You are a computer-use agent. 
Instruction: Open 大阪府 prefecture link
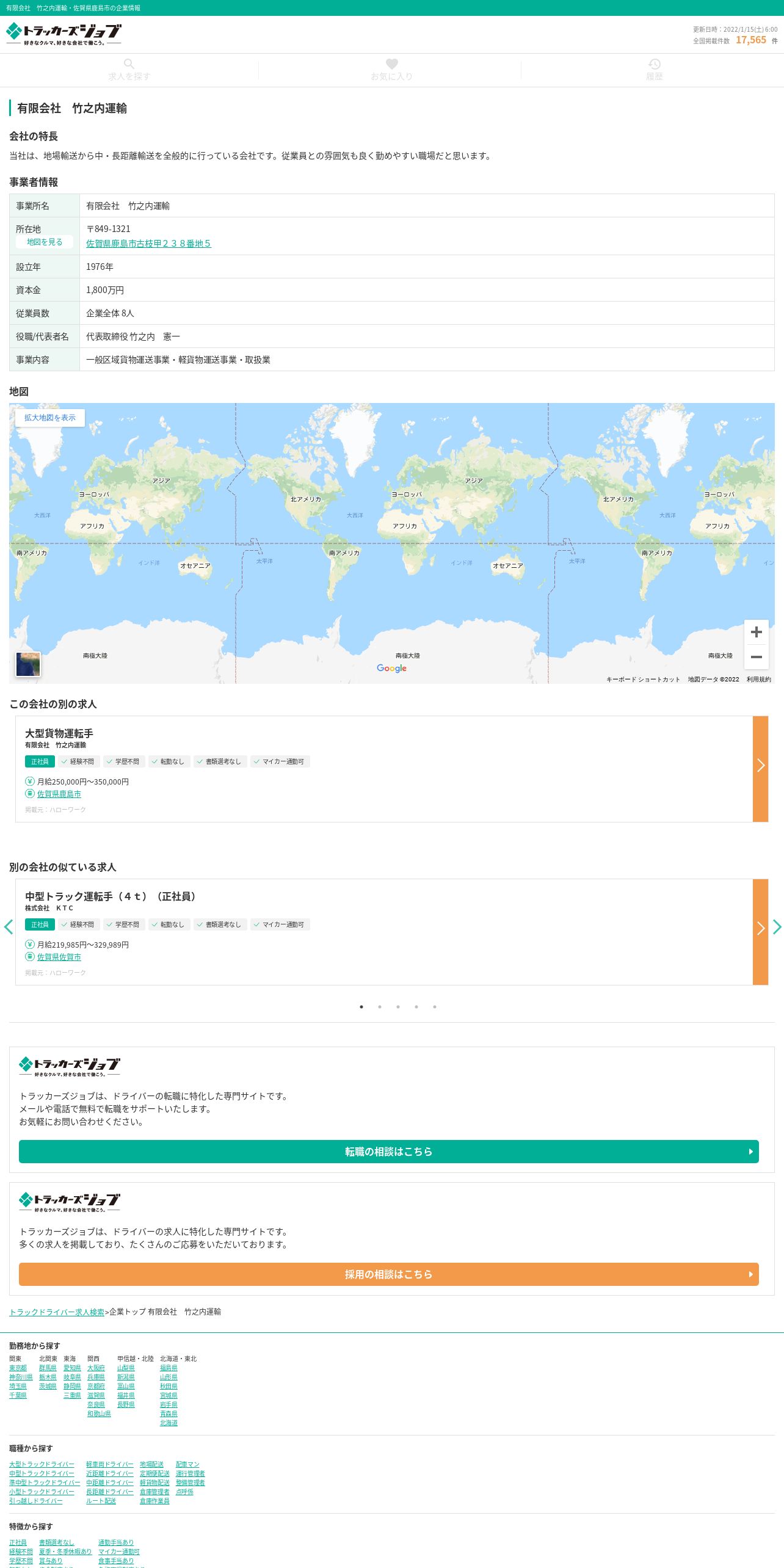point(96,1368)
